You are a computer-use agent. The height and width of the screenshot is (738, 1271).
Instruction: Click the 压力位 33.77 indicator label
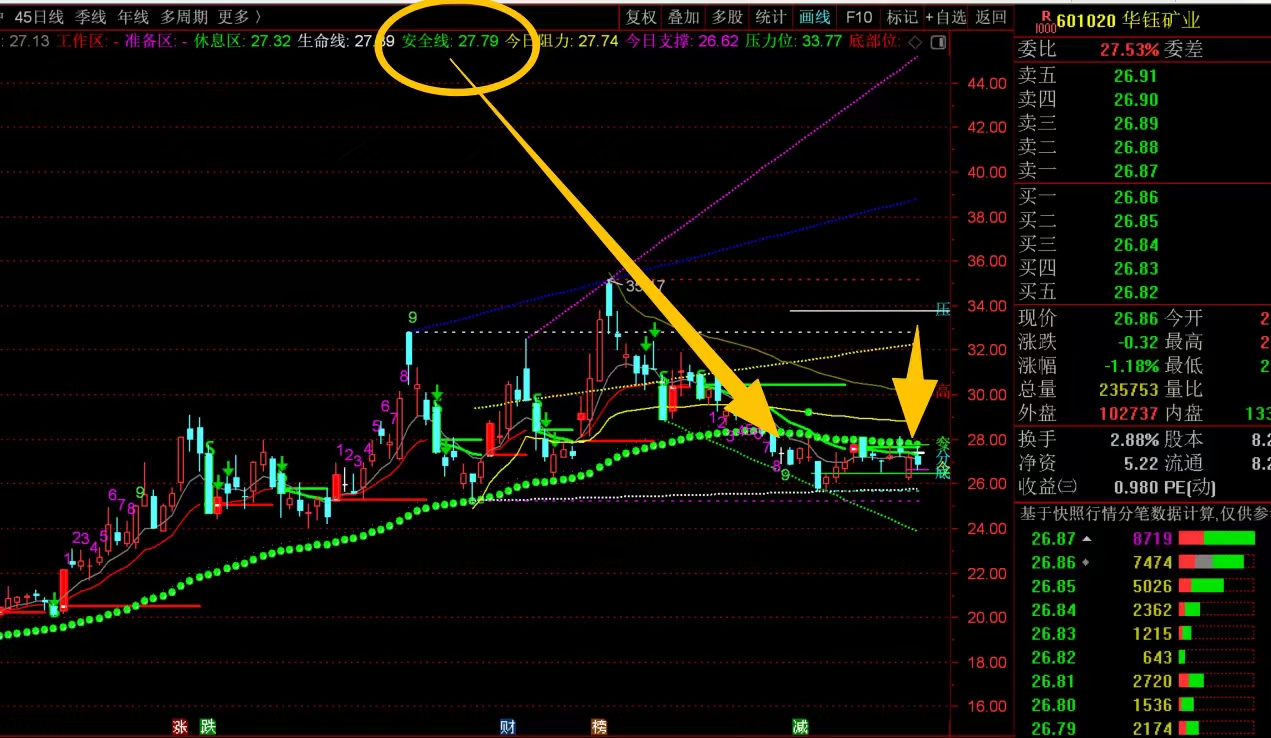click(x=794, y=42)
